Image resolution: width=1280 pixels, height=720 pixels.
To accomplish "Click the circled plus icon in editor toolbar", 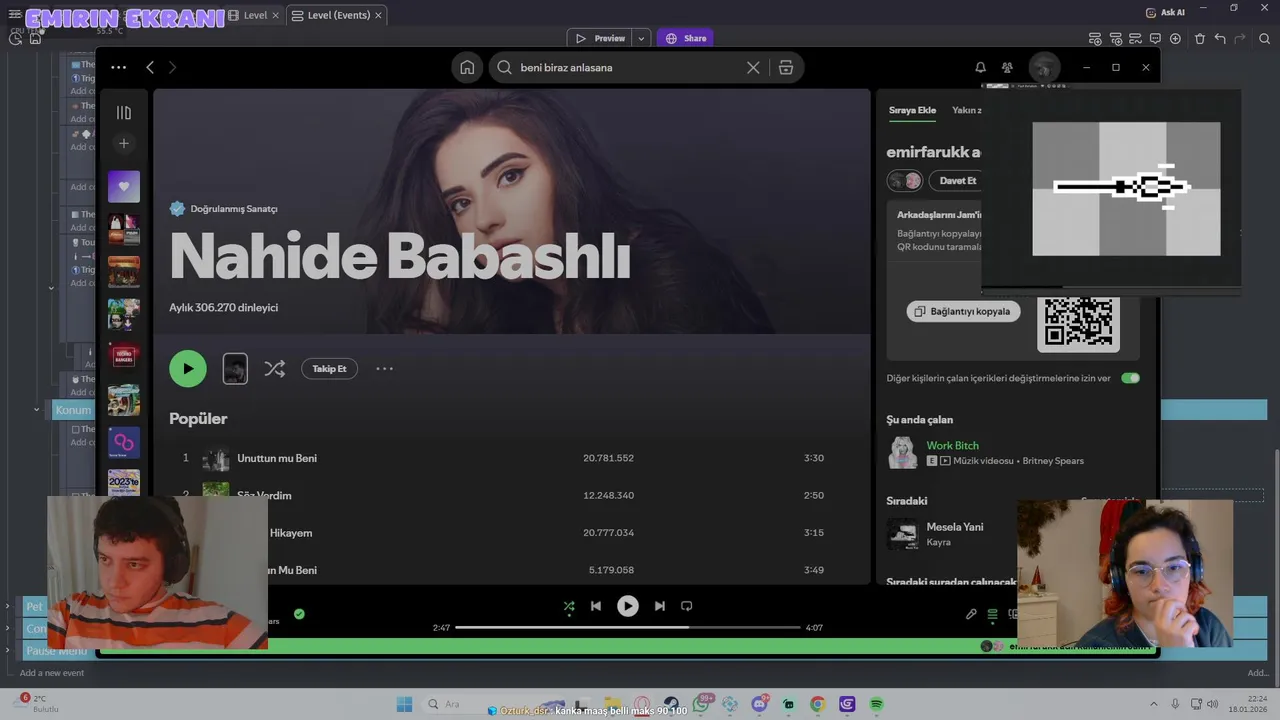I will [x=1175, y=38].
